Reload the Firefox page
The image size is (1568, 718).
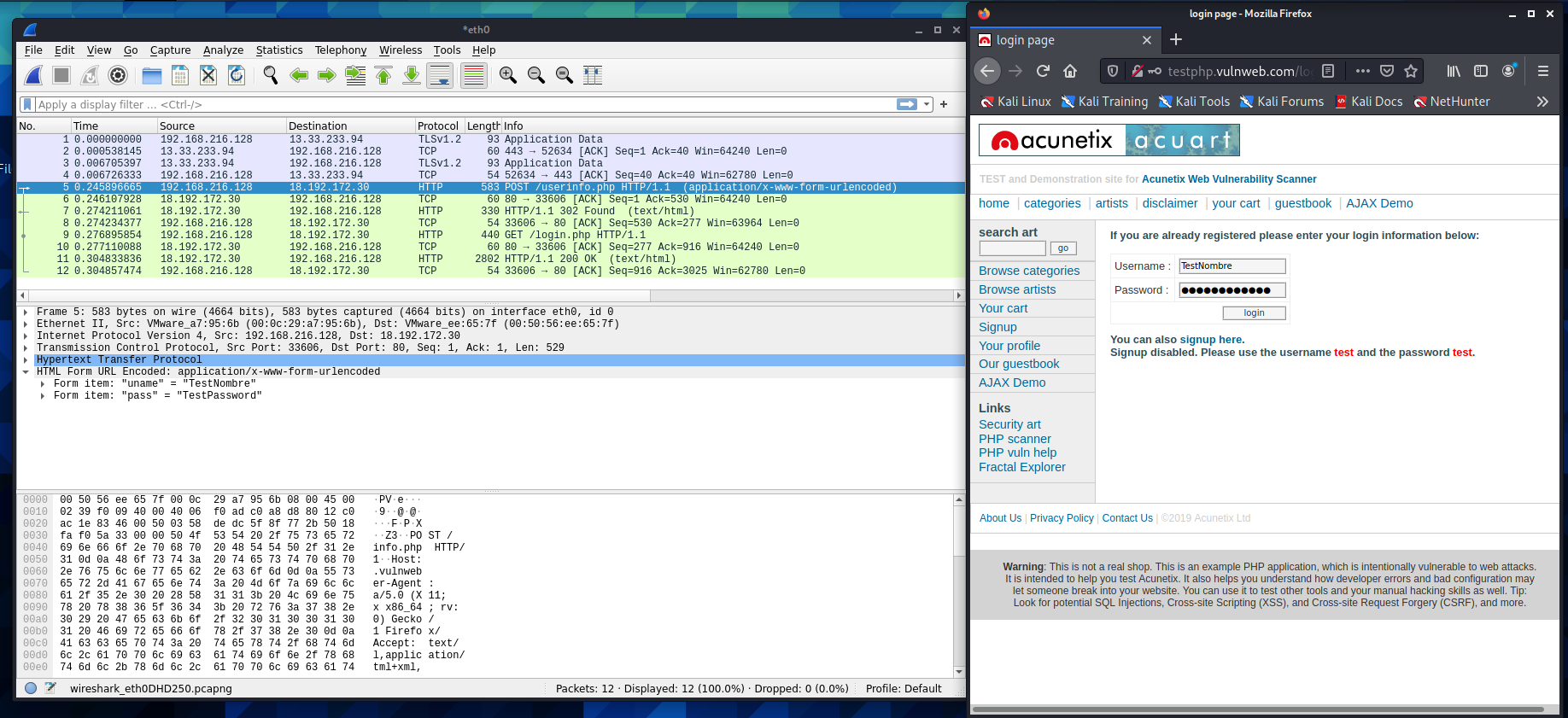1043,71
